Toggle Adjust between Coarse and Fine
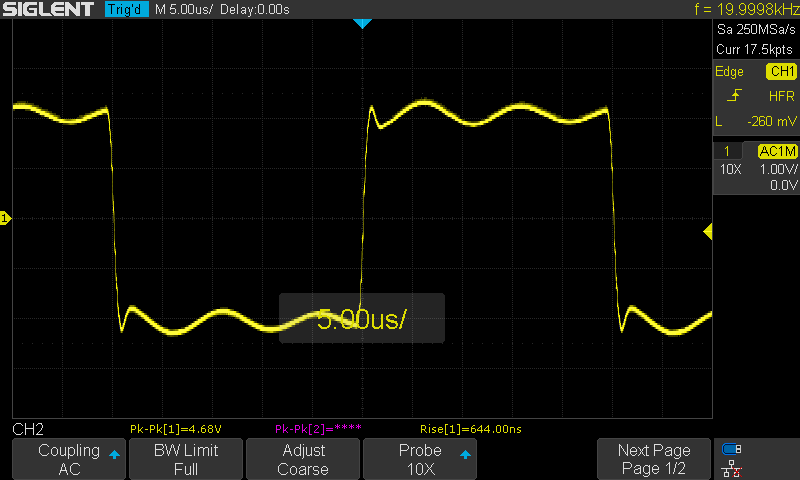The height and width of the screenshot is (480, 800). click(302, 459)
